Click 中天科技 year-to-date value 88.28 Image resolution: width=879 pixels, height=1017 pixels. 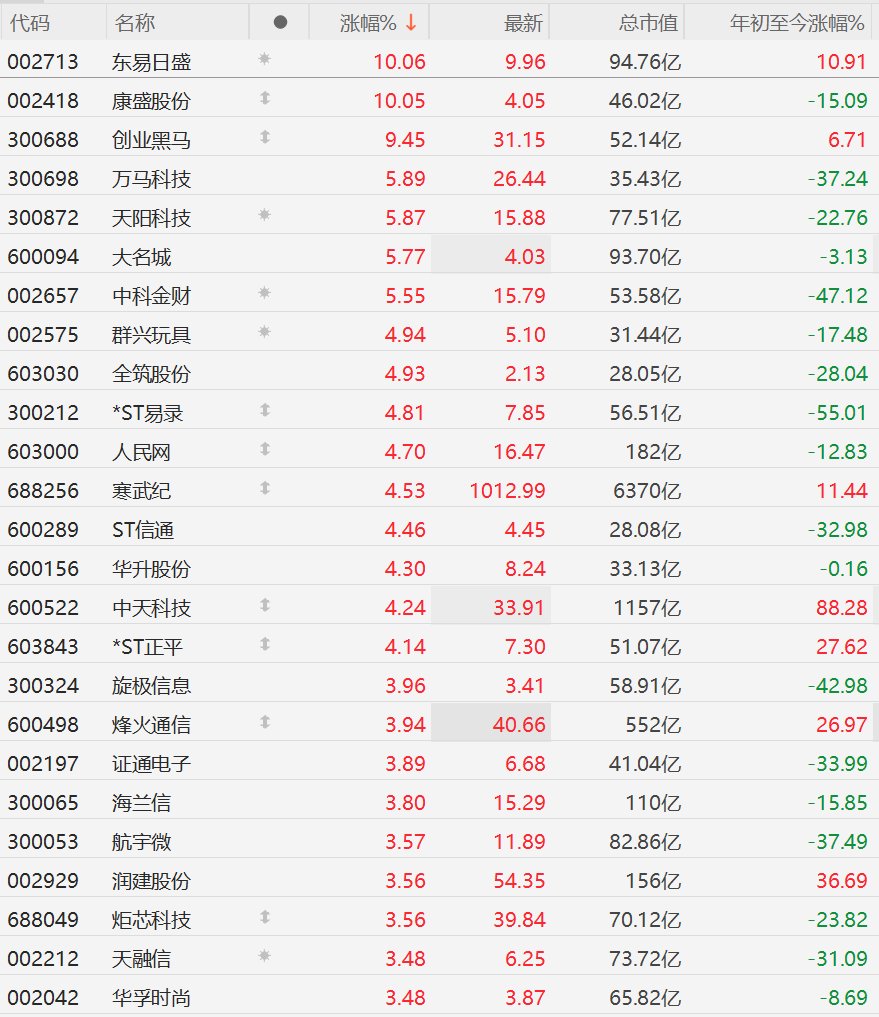click(x=841, y=608)
